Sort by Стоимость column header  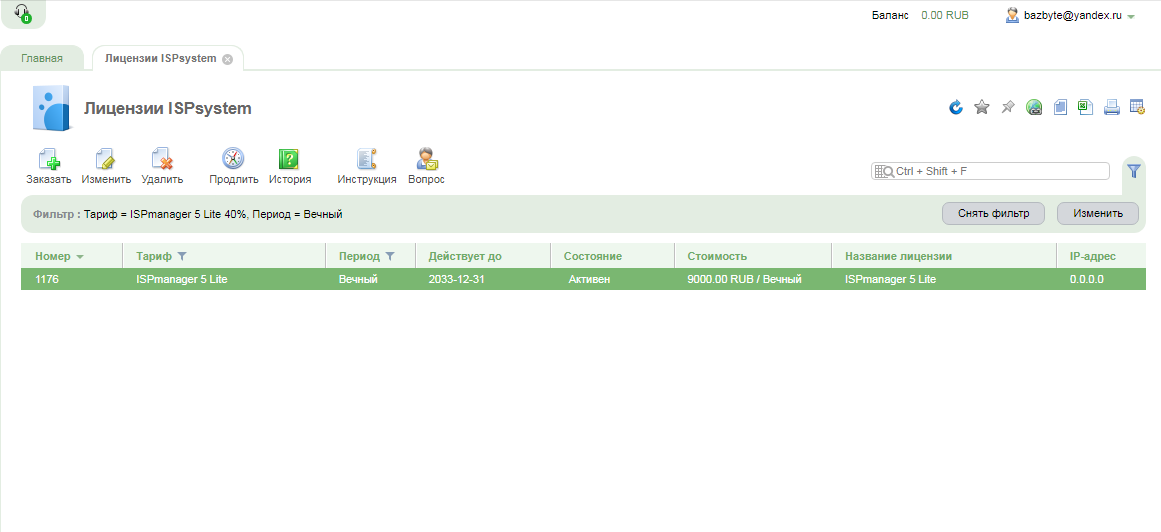click(x=717, y=256)
